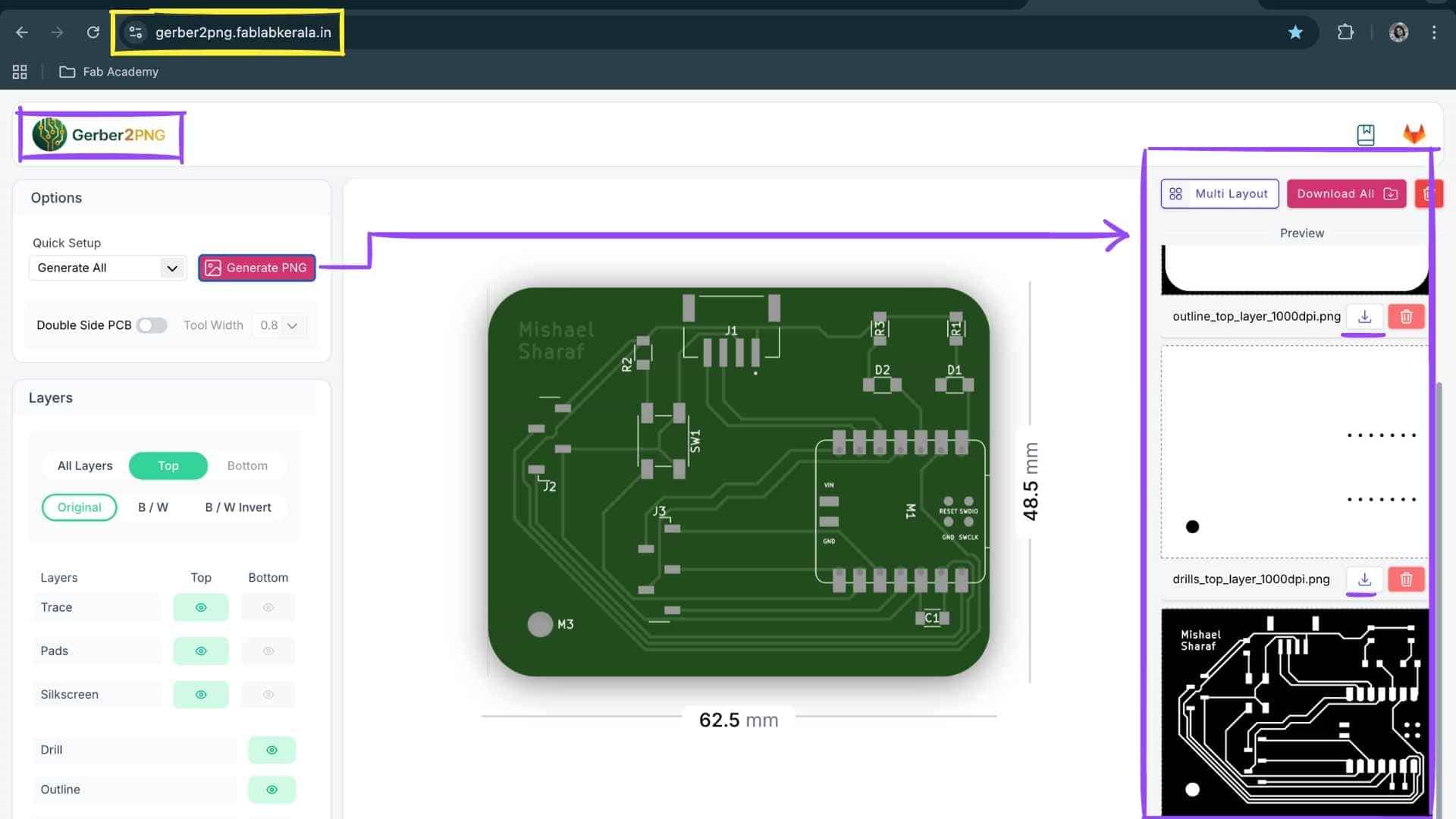Enable the Double Side PCB switch
The height and width of the screenshot is (819, 1456).
152,325
